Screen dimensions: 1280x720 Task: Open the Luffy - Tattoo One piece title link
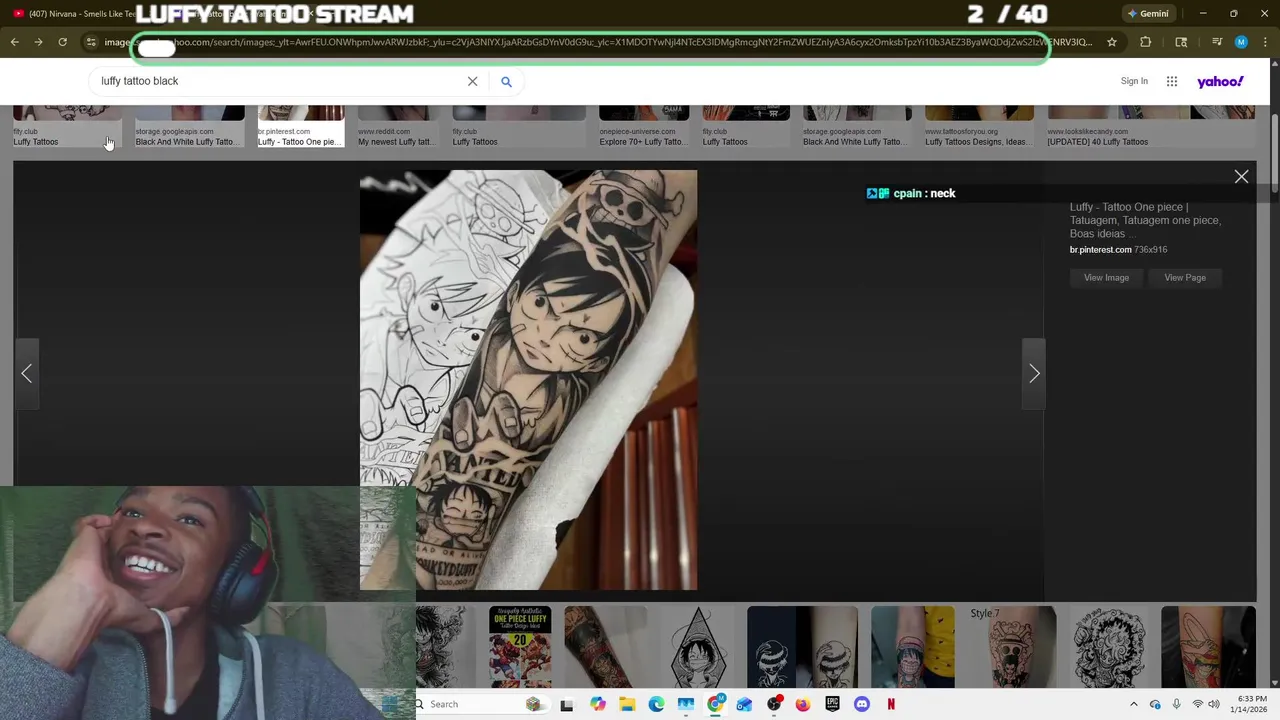(1145, 220)
